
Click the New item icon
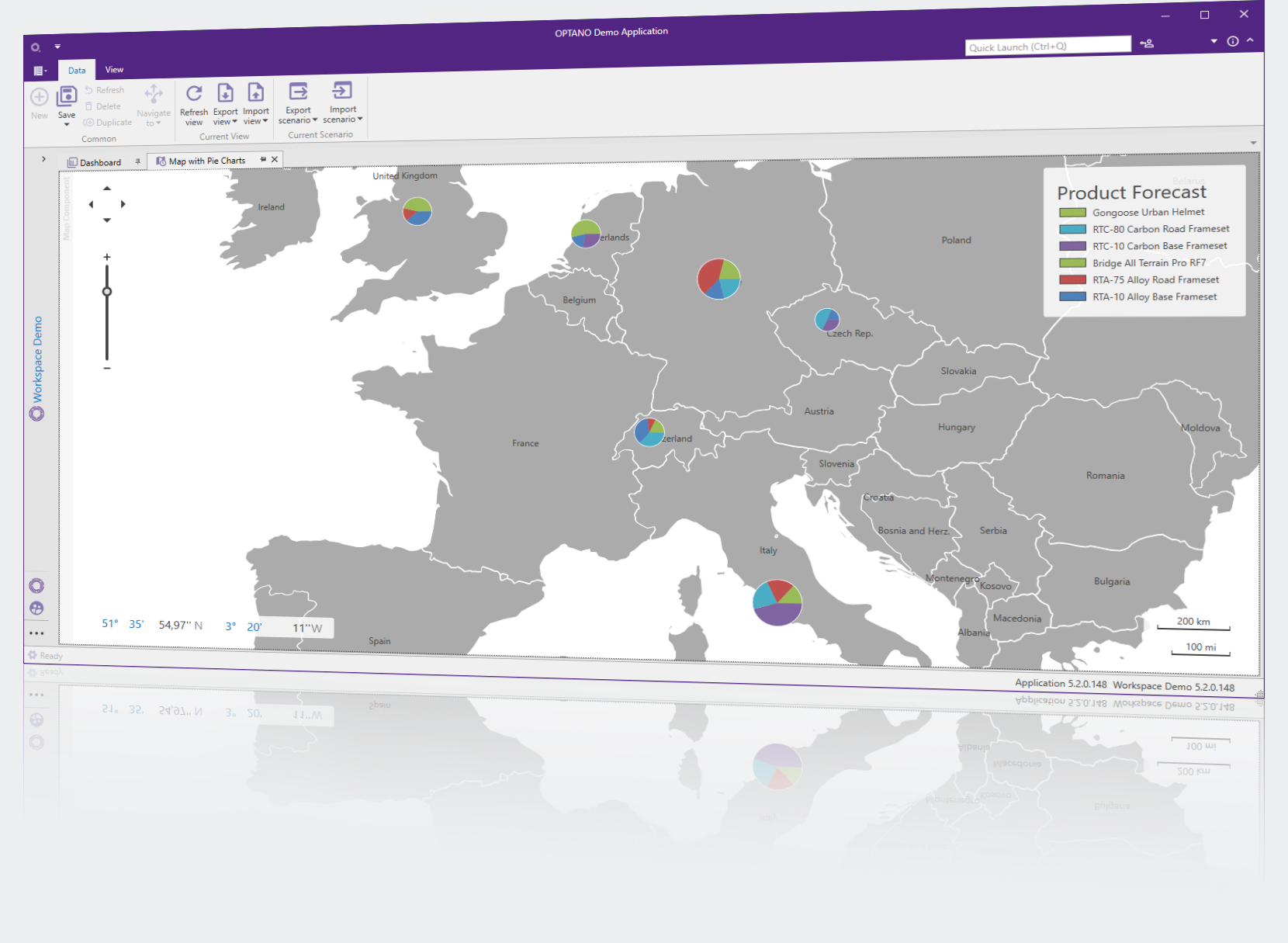tap(40, 97)
